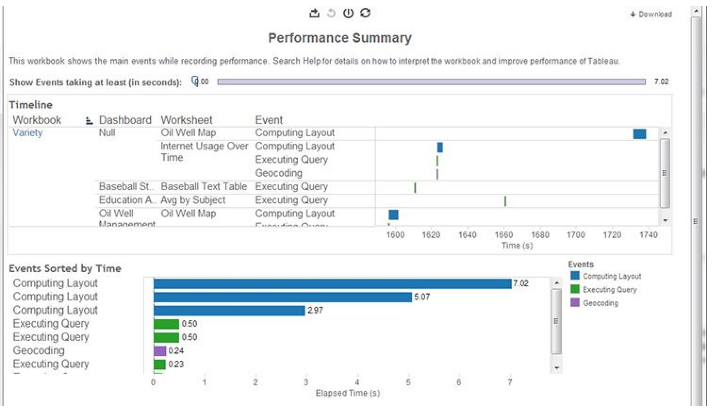Click the Avg by Subject worksheet cell
This screenshot has width=718, height=412.
193,200
